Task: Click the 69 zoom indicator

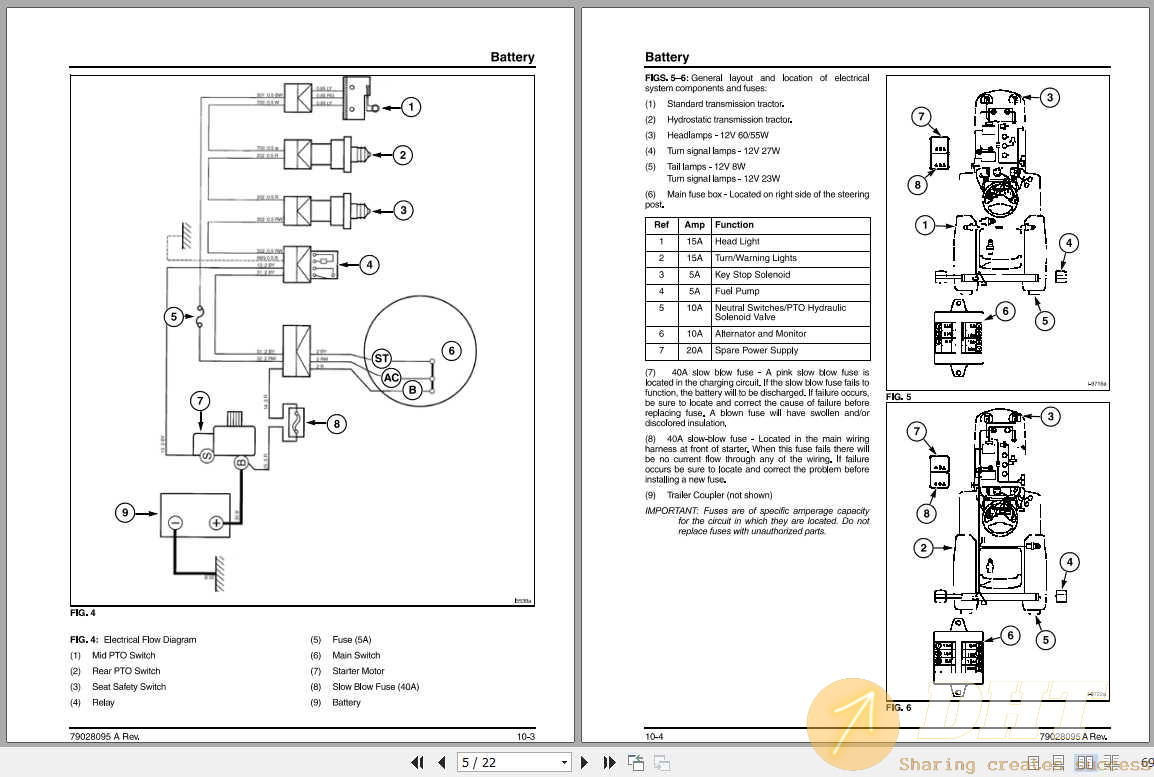Action: tap(1147, 762)
